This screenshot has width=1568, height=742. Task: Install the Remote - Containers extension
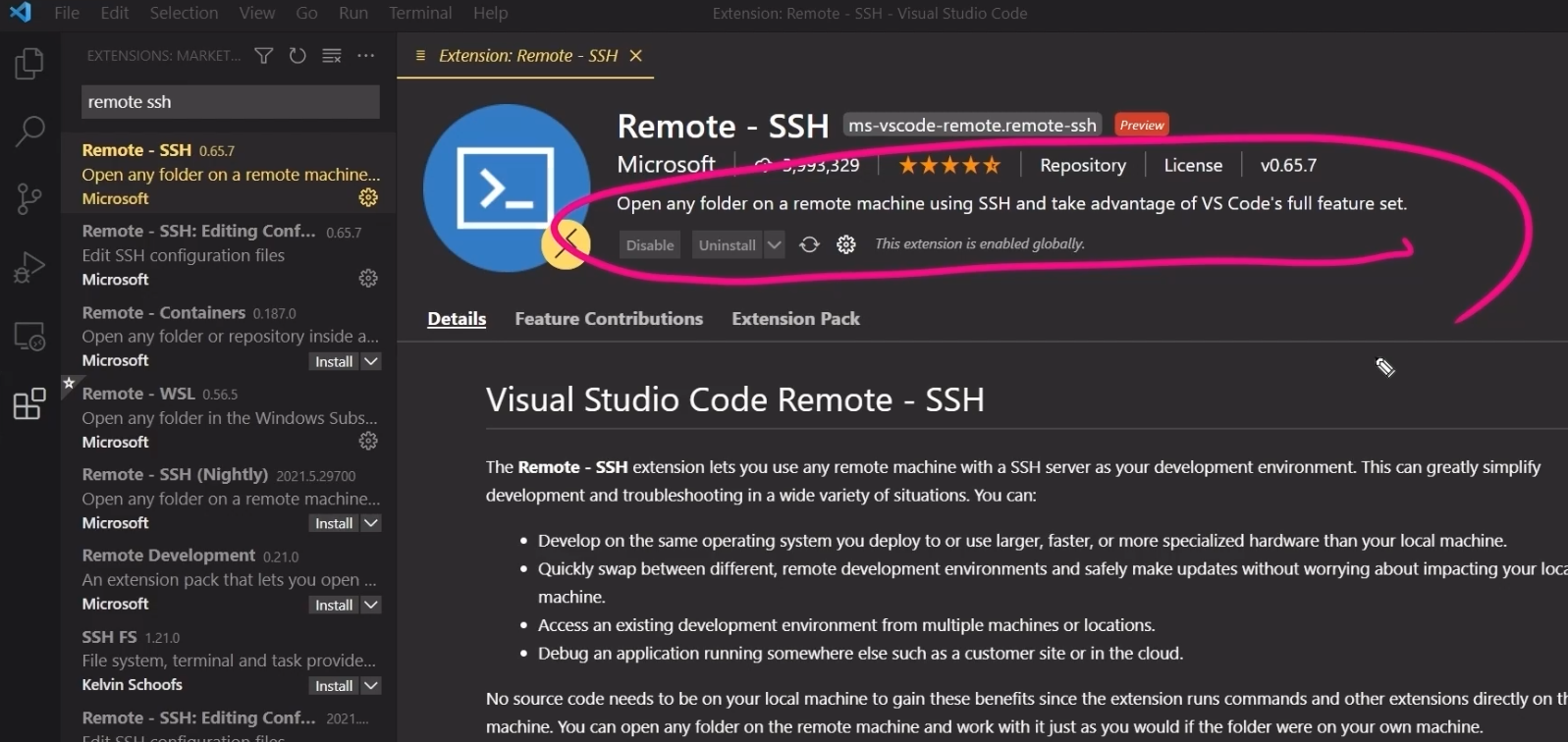pos(334,361)
